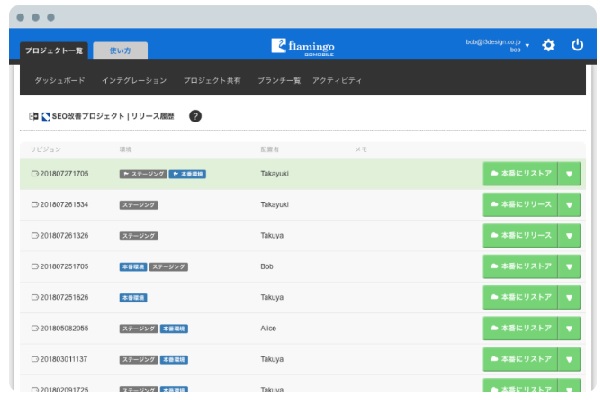Open インテグレーション in the navigation bar
The height and width of the screenshot is (400, 600).
point(134,80)
